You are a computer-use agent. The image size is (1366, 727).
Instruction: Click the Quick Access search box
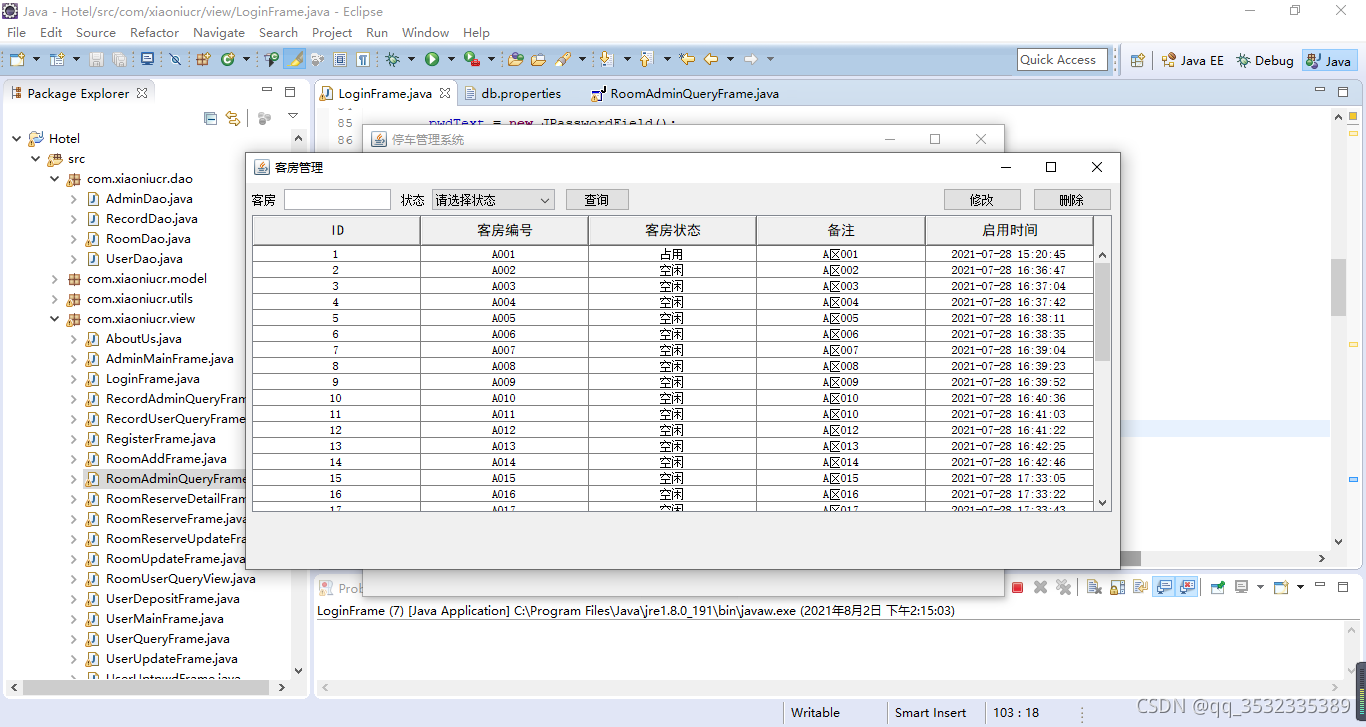point(1062,60)
